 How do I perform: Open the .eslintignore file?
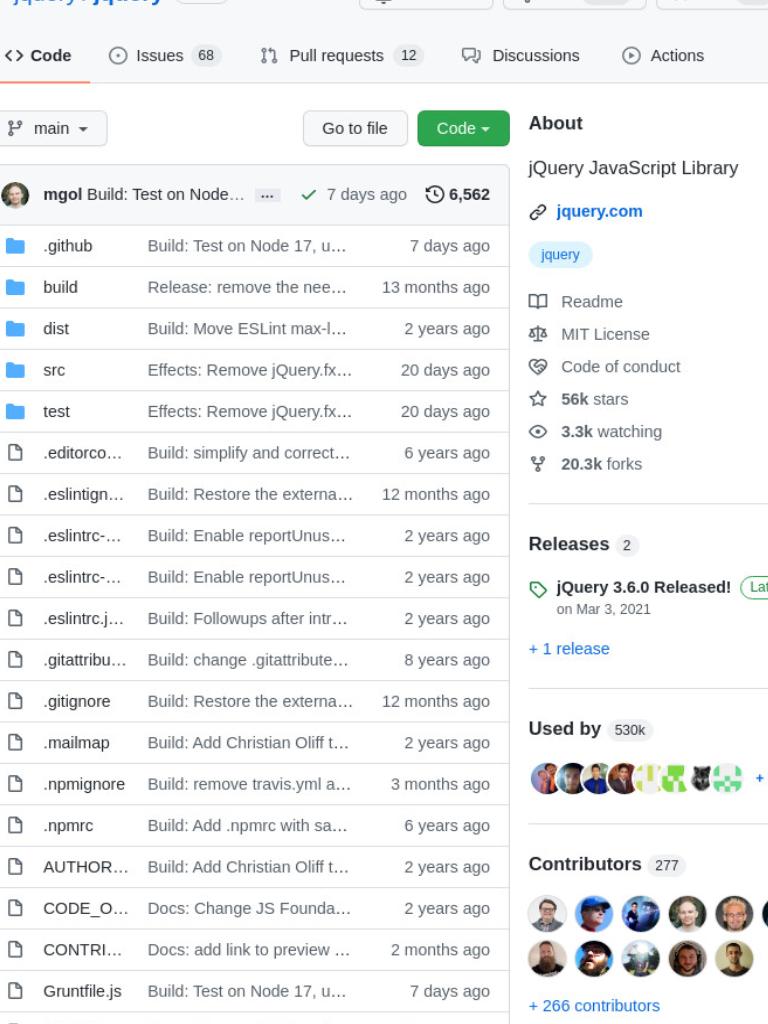83,494
